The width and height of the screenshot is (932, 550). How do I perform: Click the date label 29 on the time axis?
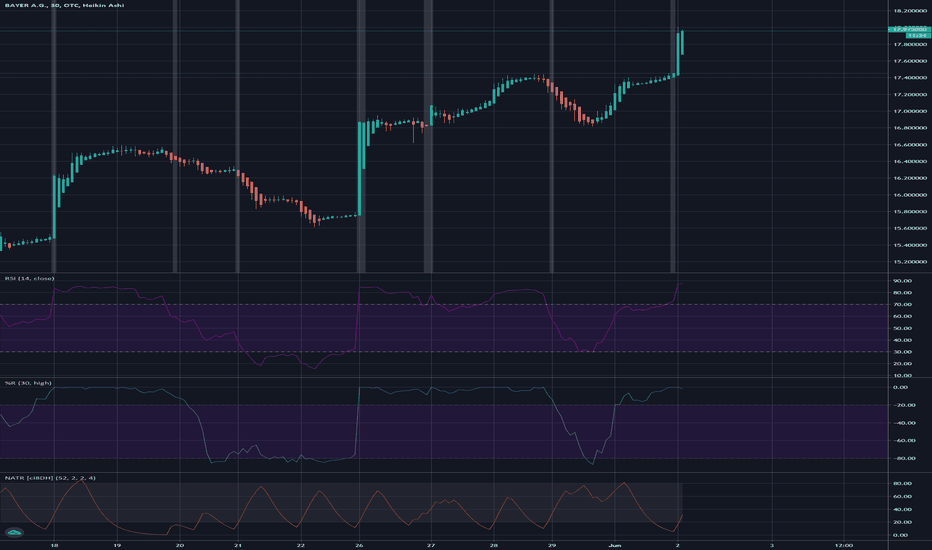click(552, 545)
